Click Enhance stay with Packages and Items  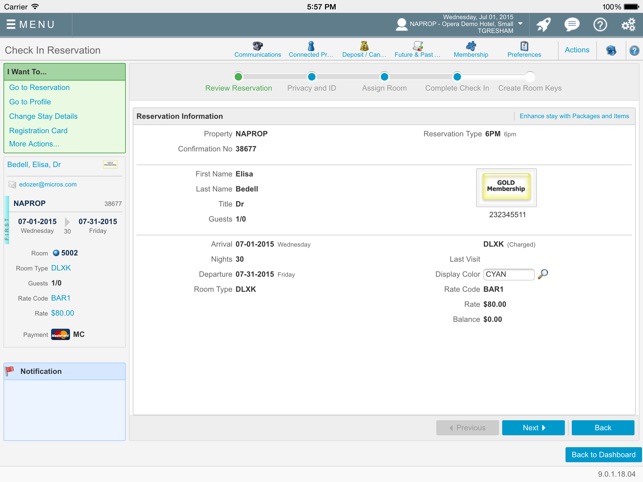click(574, 116)
